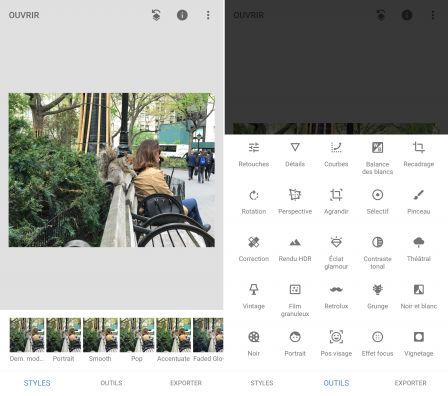Choose the Retrolux filter

click(336, 297)
